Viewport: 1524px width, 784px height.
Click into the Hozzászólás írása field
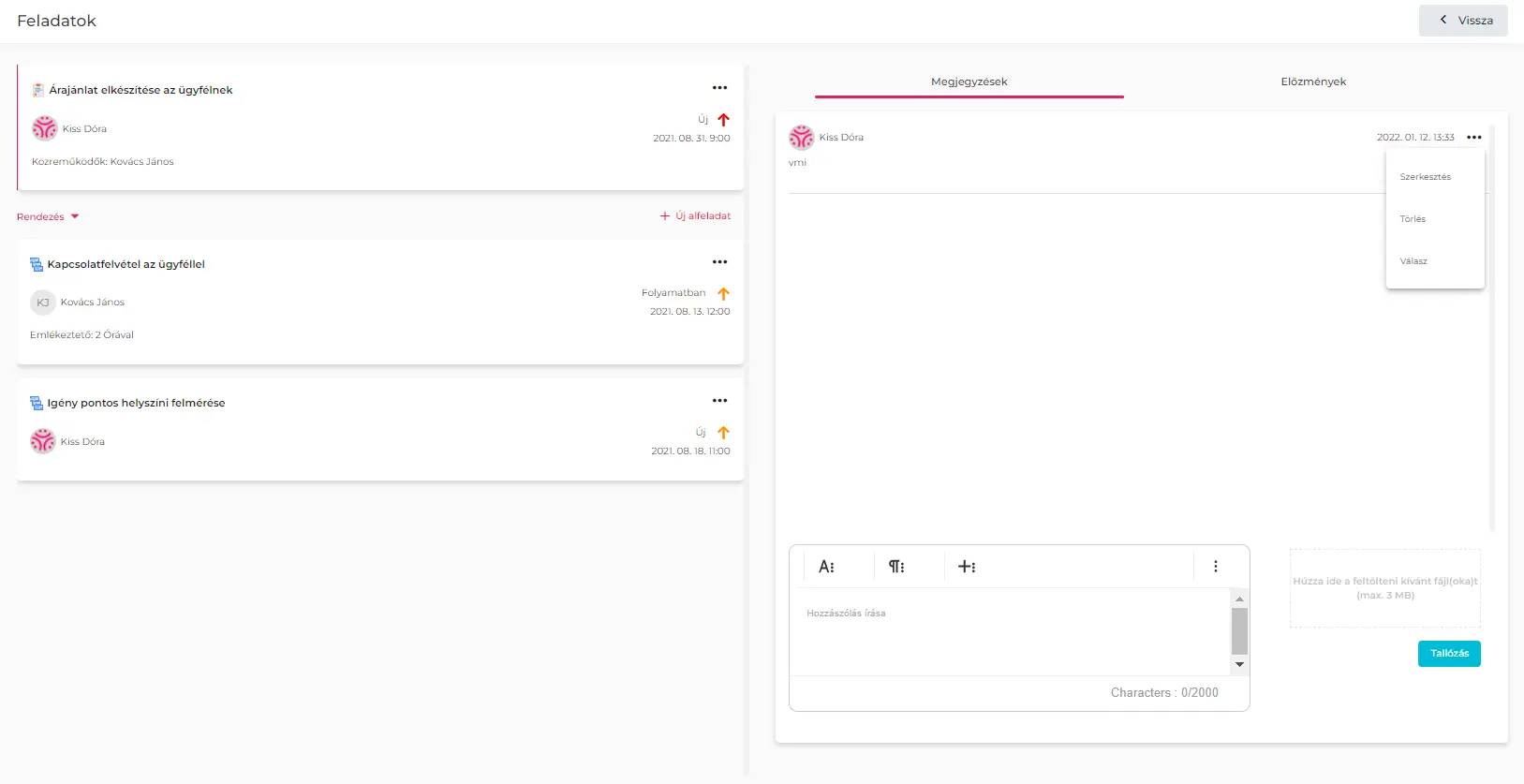click(1008, 629)
